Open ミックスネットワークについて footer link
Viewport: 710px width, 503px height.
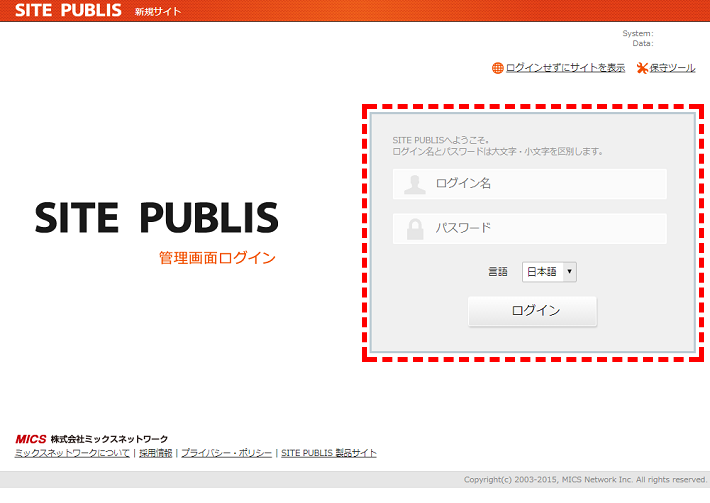click(72, 453)
